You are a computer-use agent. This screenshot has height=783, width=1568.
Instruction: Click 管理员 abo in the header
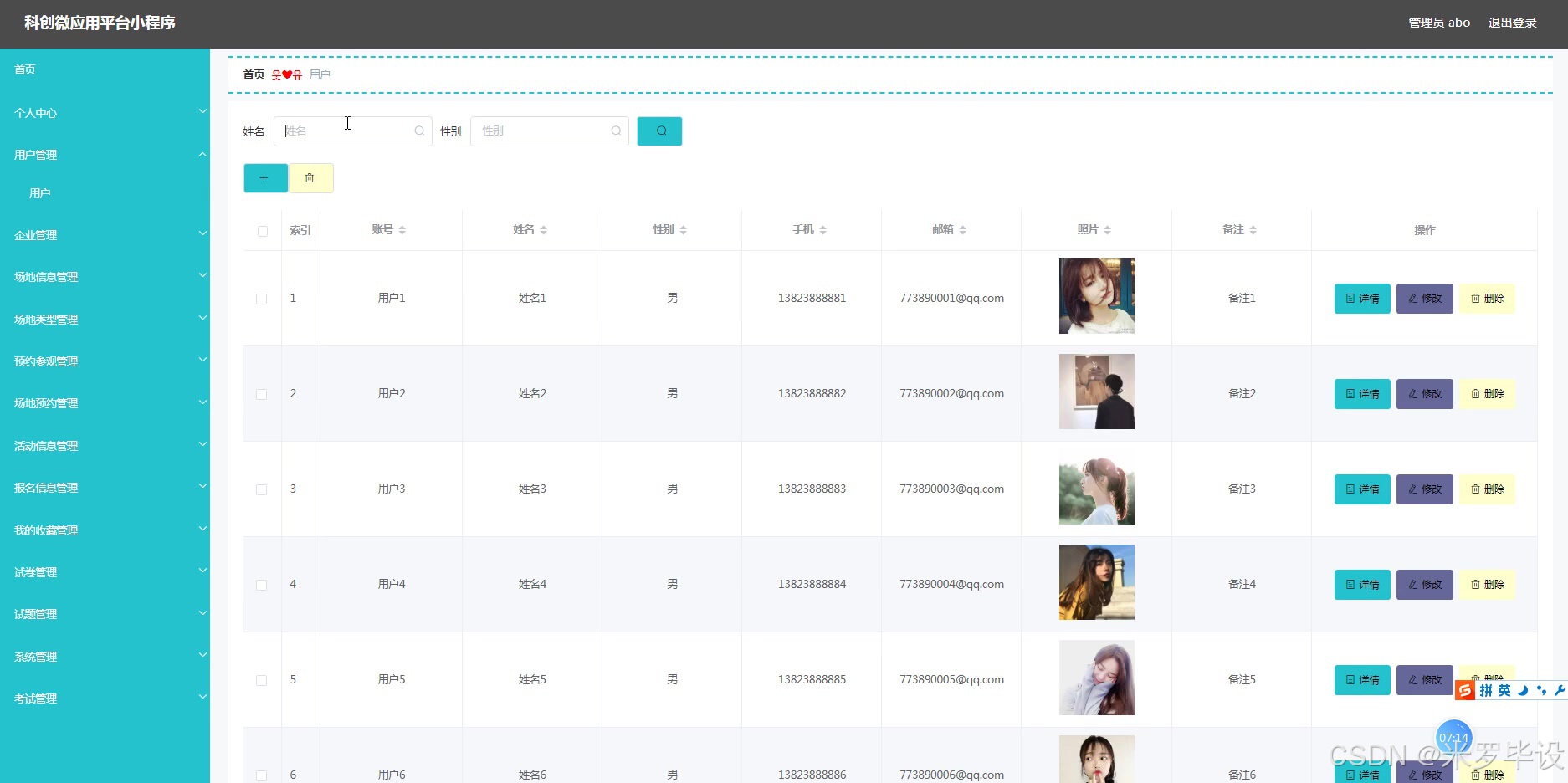coord(1439,23)
